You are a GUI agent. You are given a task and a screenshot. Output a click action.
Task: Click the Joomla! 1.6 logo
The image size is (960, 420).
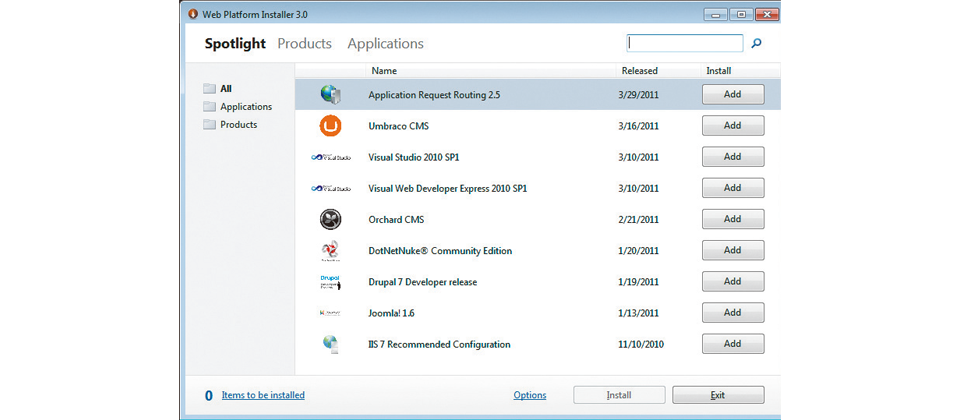point(331,313)
